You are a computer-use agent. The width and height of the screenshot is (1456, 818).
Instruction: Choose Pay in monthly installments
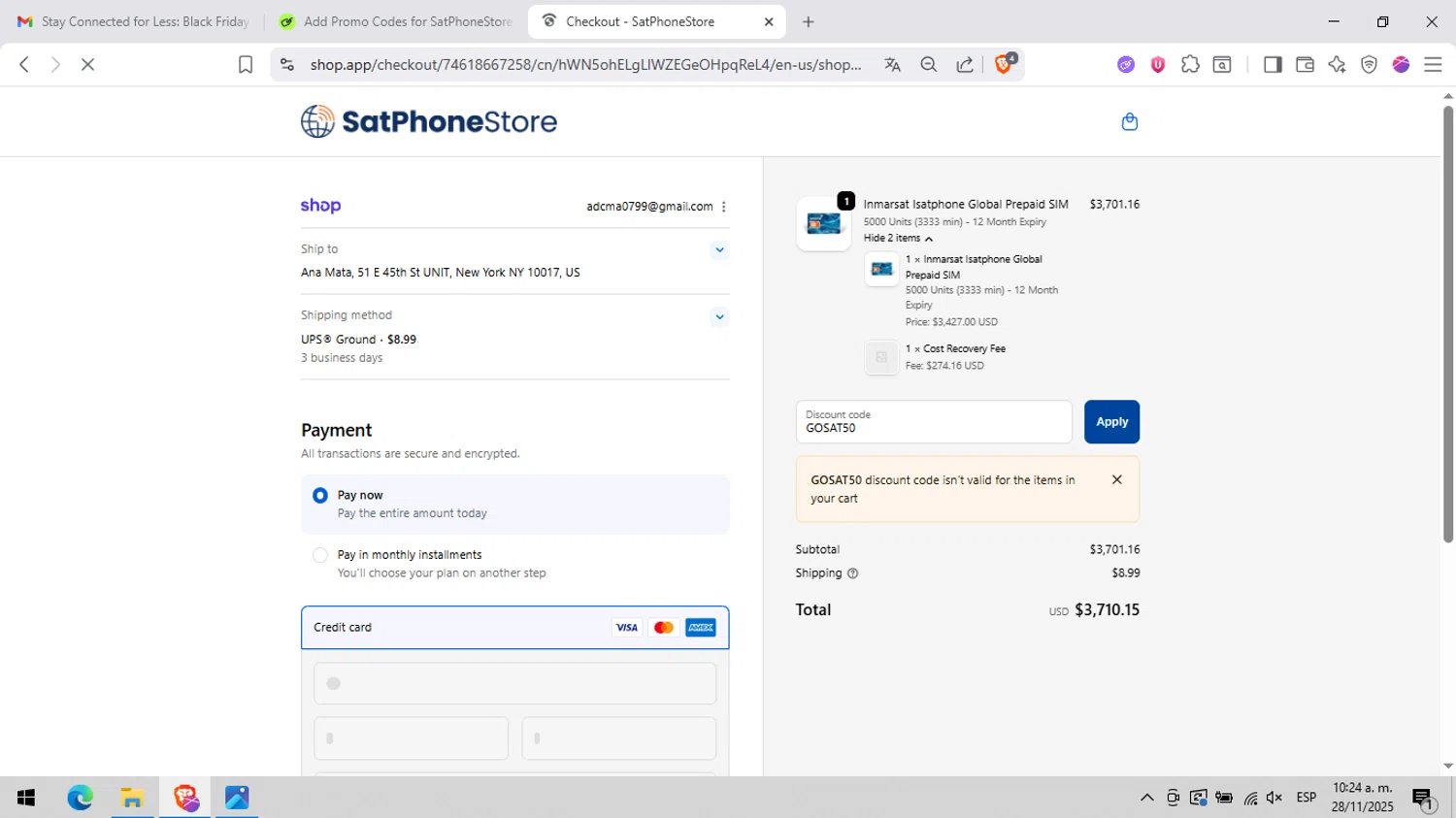tap(320, 556)
